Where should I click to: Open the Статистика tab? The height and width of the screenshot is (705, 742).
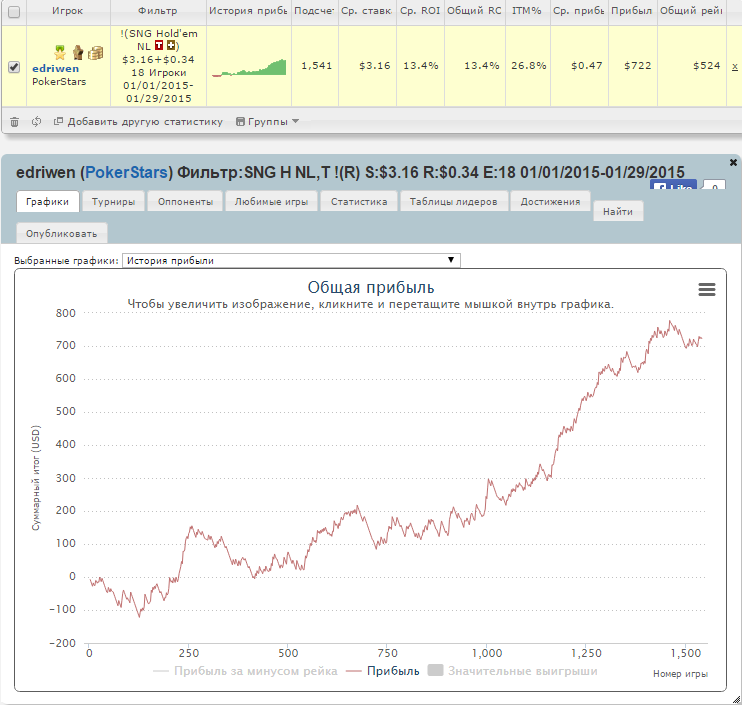(x=359, y=202)
